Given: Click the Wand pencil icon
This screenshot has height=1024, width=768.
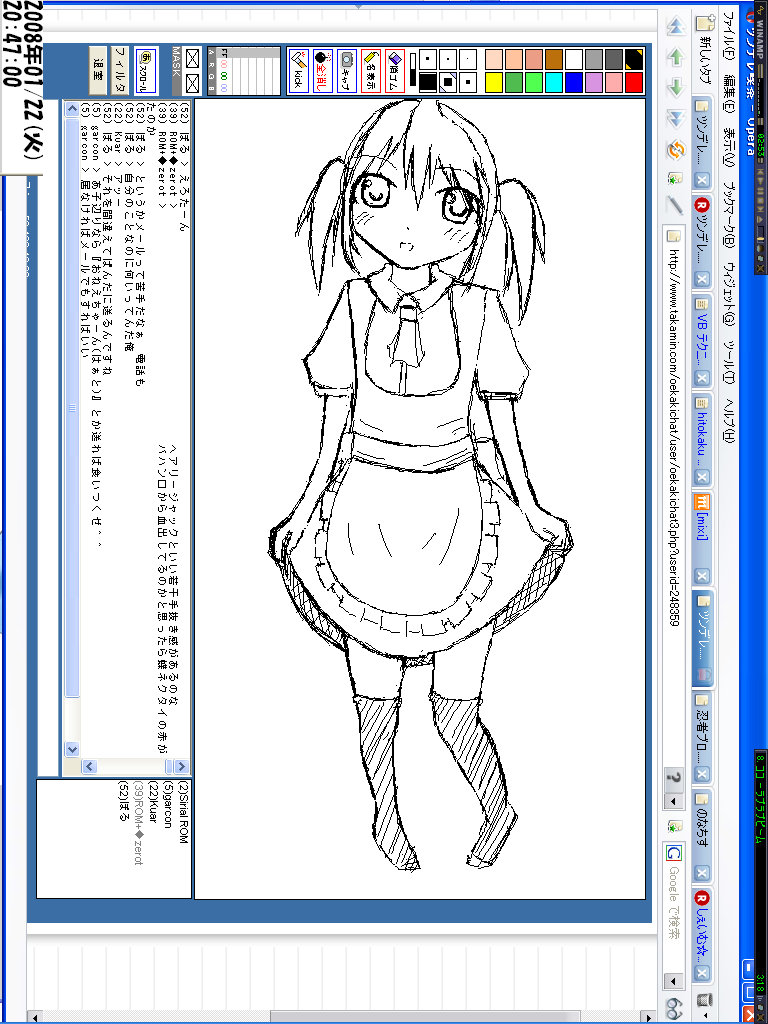Looking at the screenshot, I should click(x=676, y=206).
